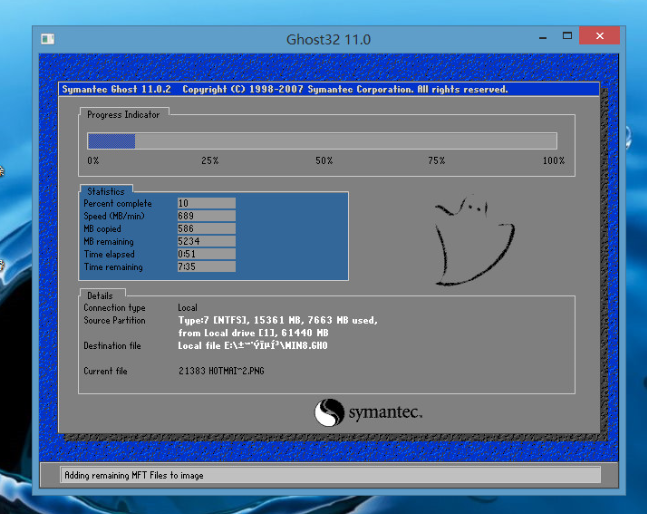Click the 25% progress marker label

(x=210, y=161)
